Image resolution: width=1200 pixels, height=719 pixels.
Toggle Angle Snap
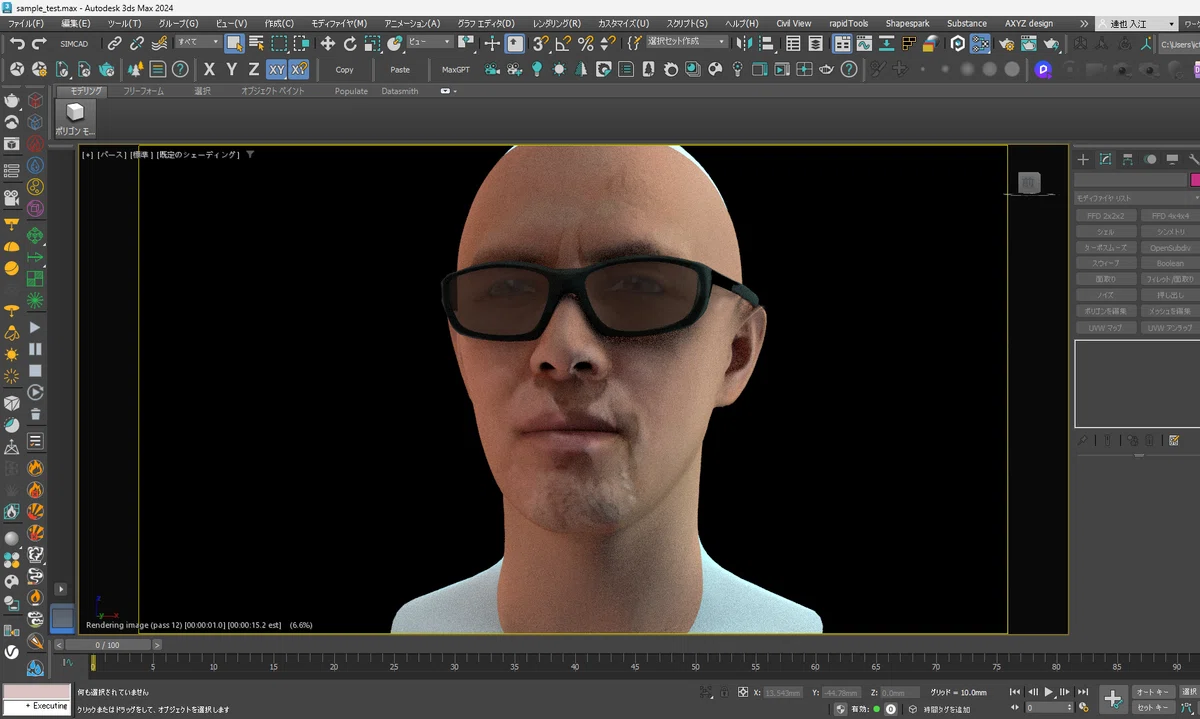562,43
